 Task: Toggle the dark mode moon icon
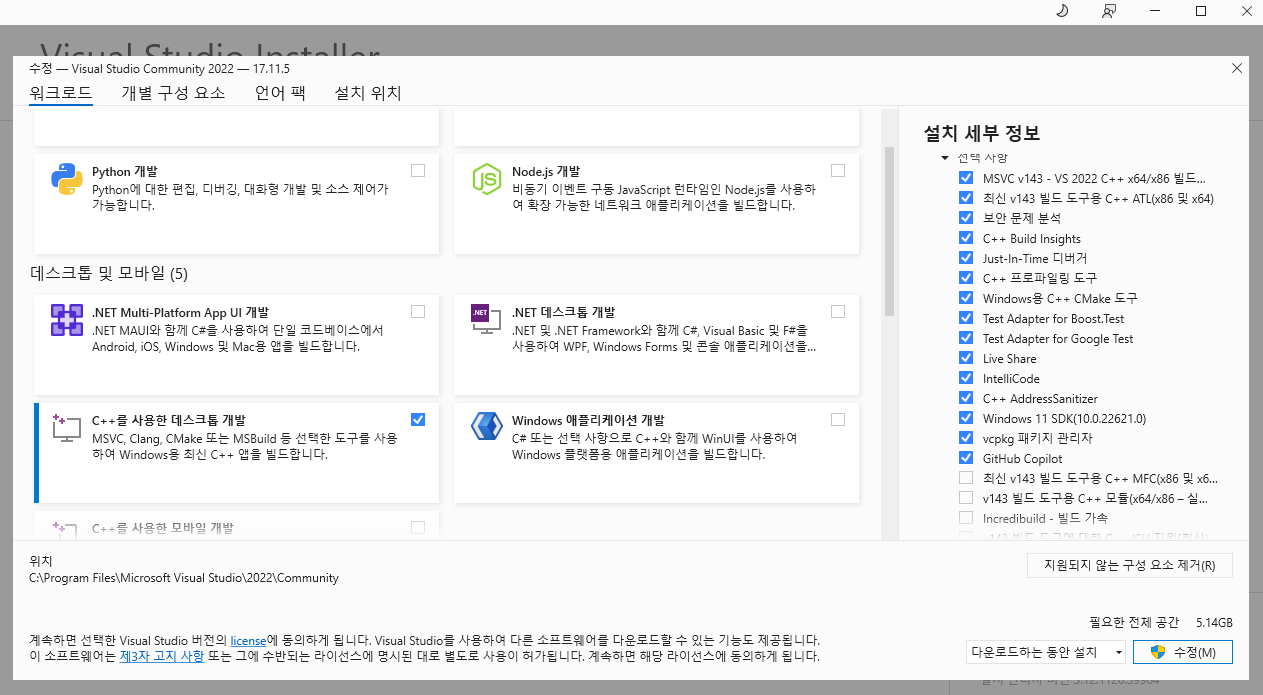[x=1062, y=11]
